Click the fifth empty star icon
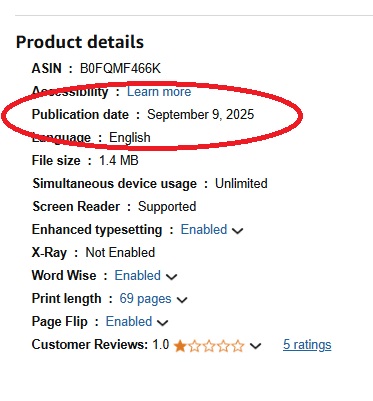 (238, 346)
